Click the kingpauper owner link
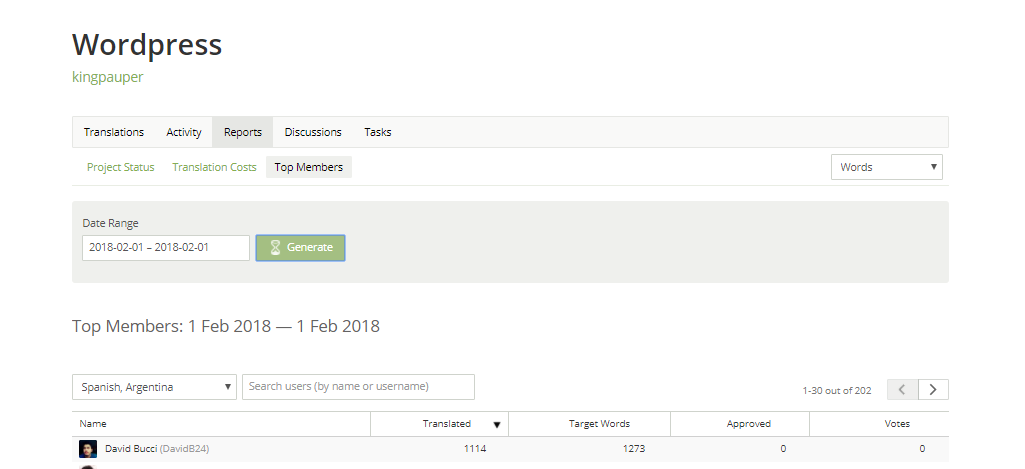1025x469 pixels. (108, 77)
